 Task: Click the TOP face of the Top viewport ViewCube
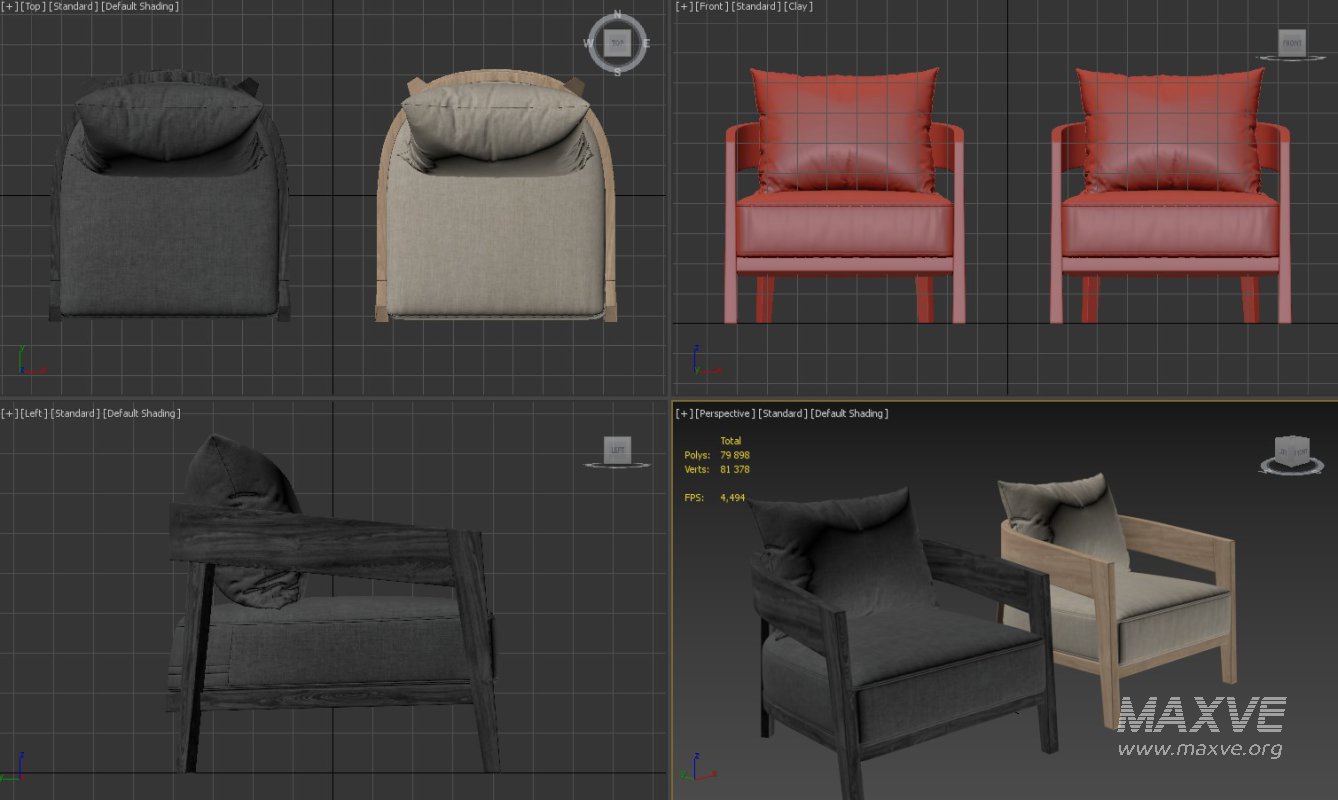coord(617,44)
